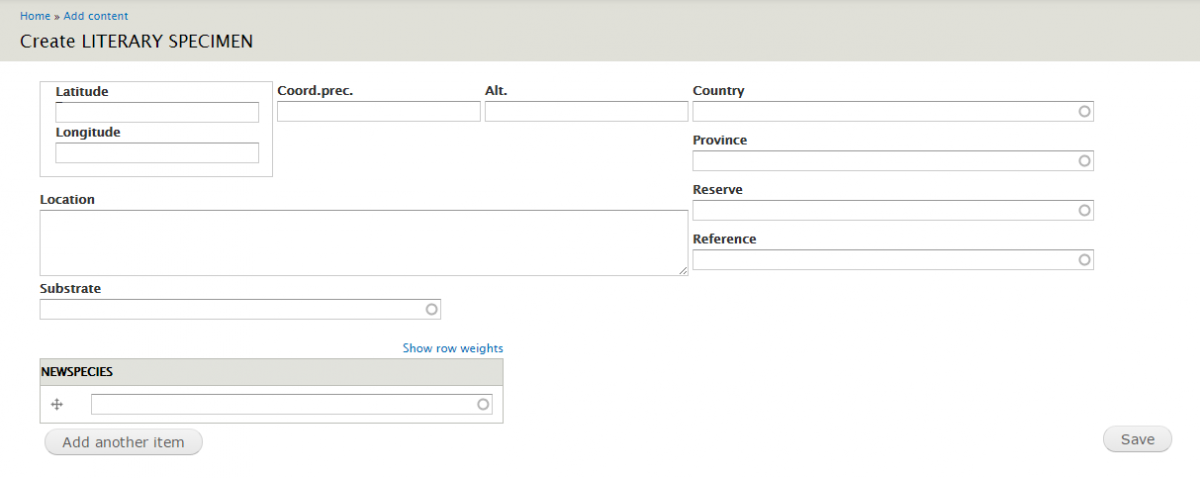Grab the Location textarea resize handle
The image size is (1200, 478).
click(683, 270)
